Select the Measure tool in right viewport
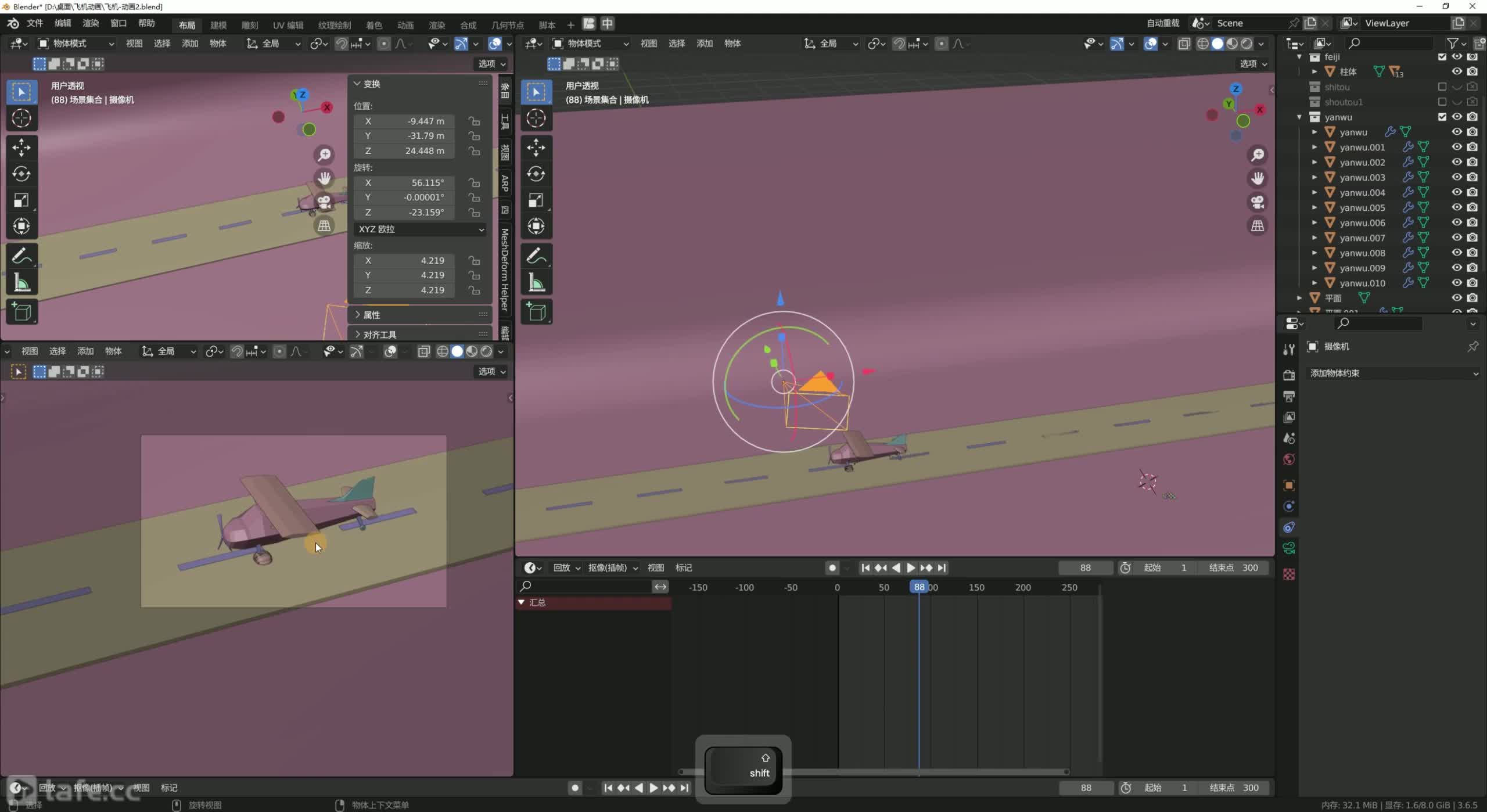1487x812 pixels. [536, 283]
